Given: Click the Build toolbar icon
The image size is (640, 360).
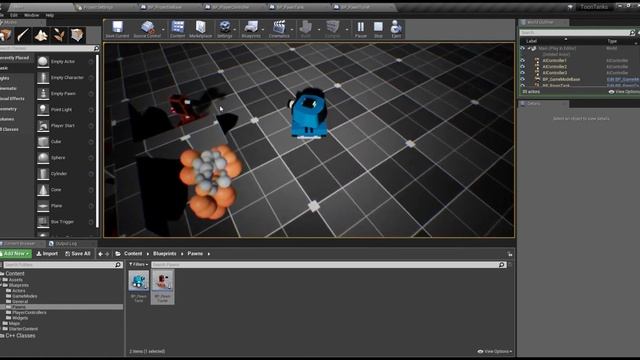Looking at the screenshot, I should [305, 29].
